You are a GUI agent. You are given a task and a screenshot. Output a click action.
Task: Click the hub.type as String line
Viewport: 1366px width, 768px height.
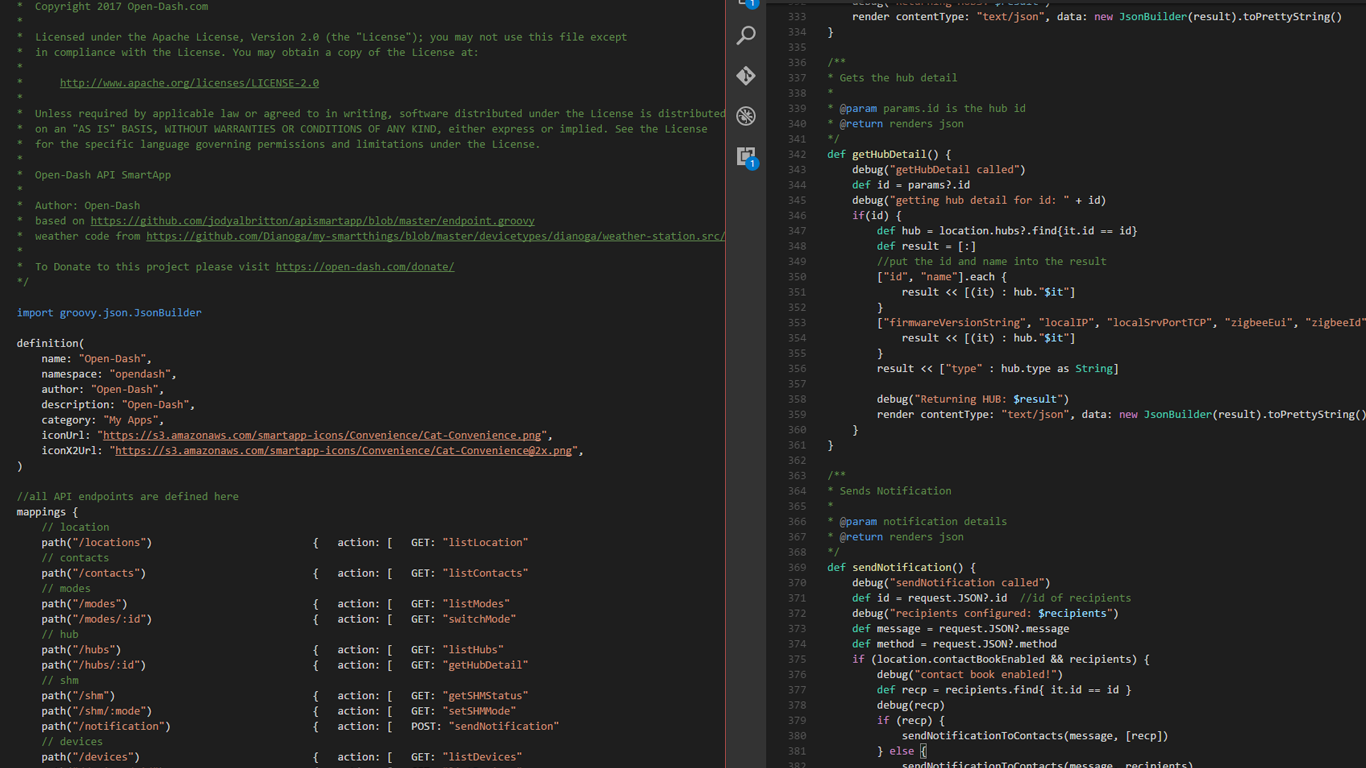tap(998, 368)
